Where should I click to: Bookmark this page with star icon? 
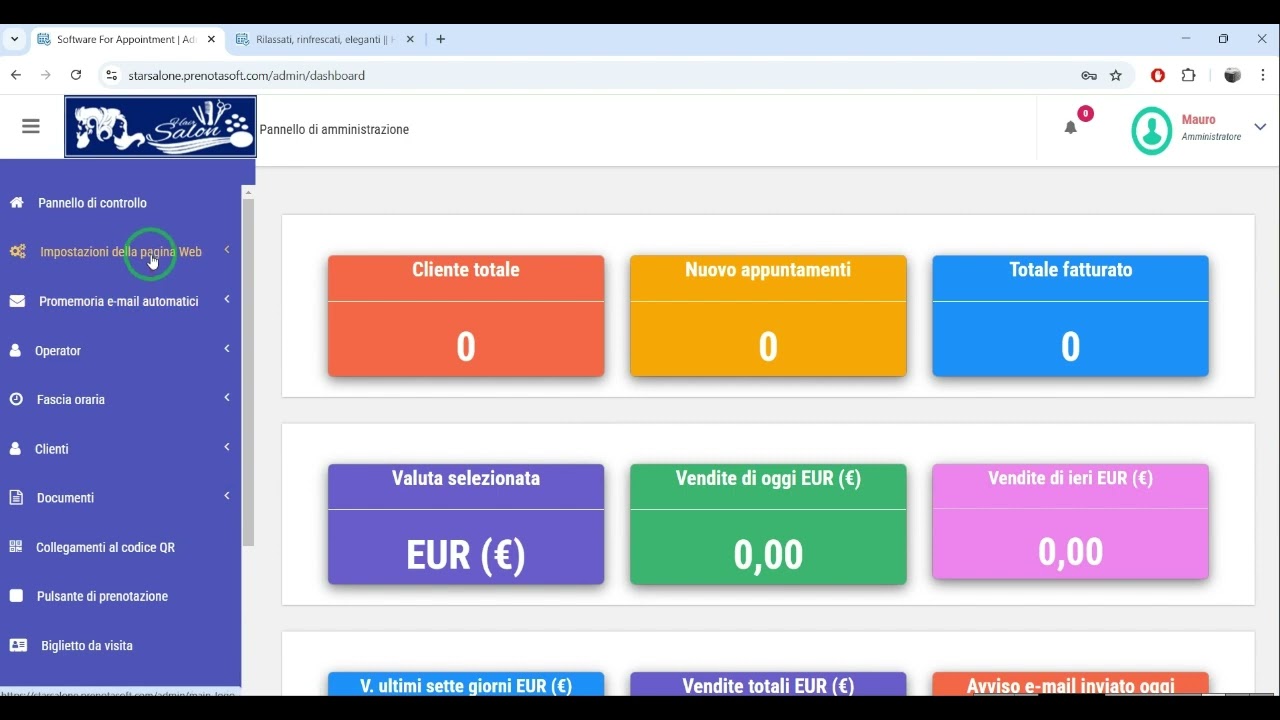[1116, 75]
